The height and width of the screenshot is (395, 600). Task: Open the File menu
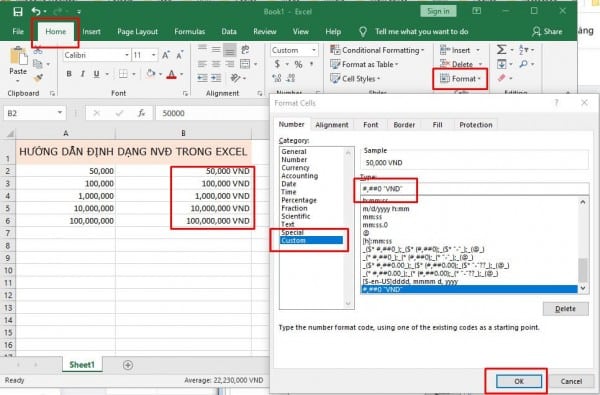click(18, 31)
